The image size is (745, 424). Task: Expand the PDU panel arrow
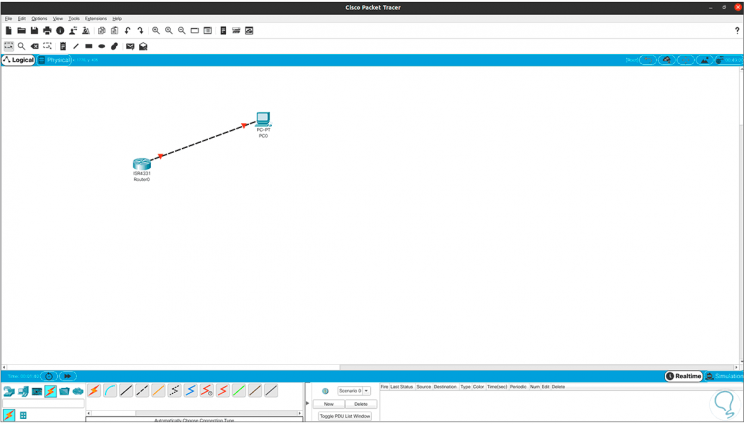307,403
